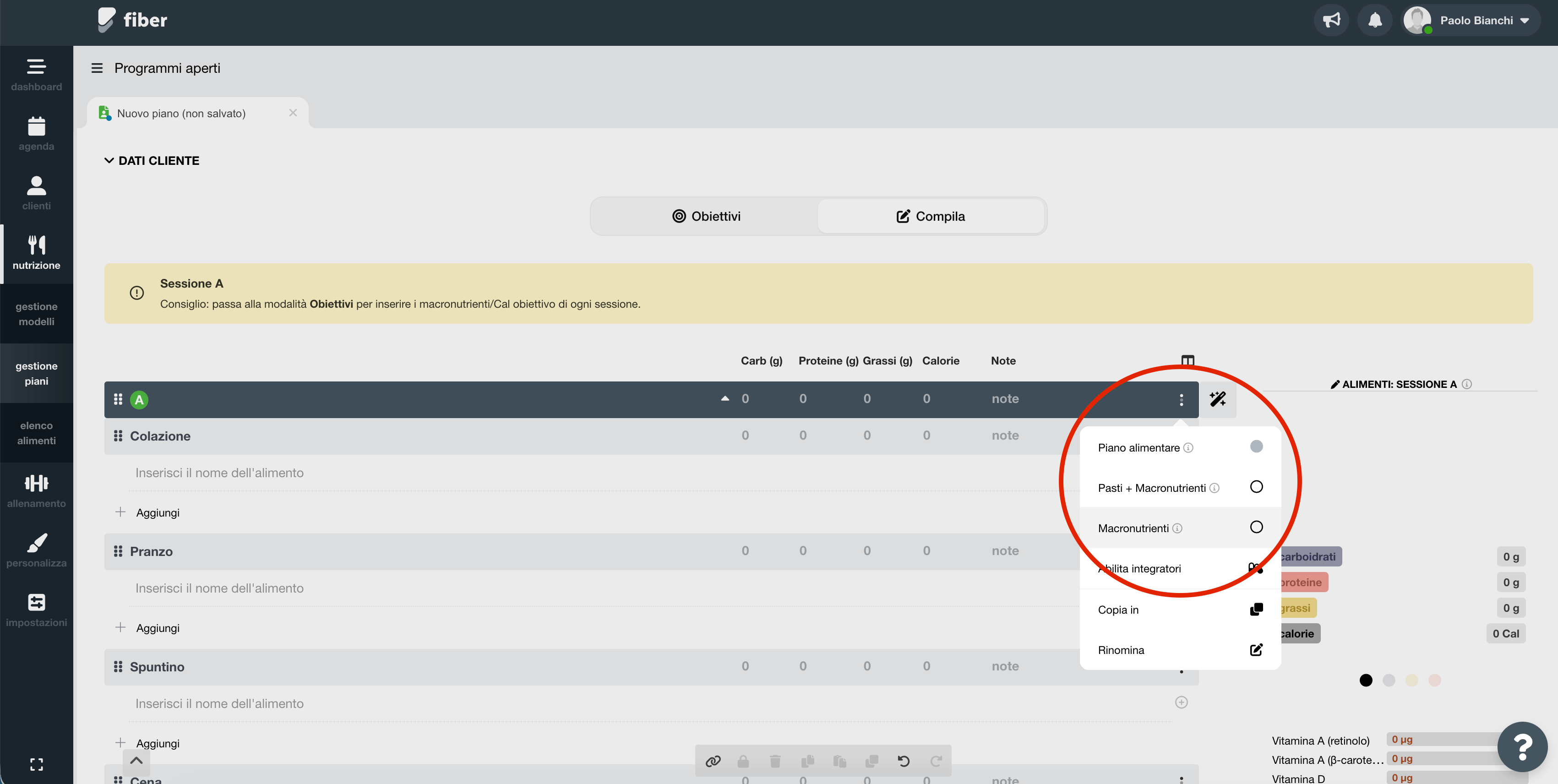Select the pink dot in the chart pager

point(1435,681)
